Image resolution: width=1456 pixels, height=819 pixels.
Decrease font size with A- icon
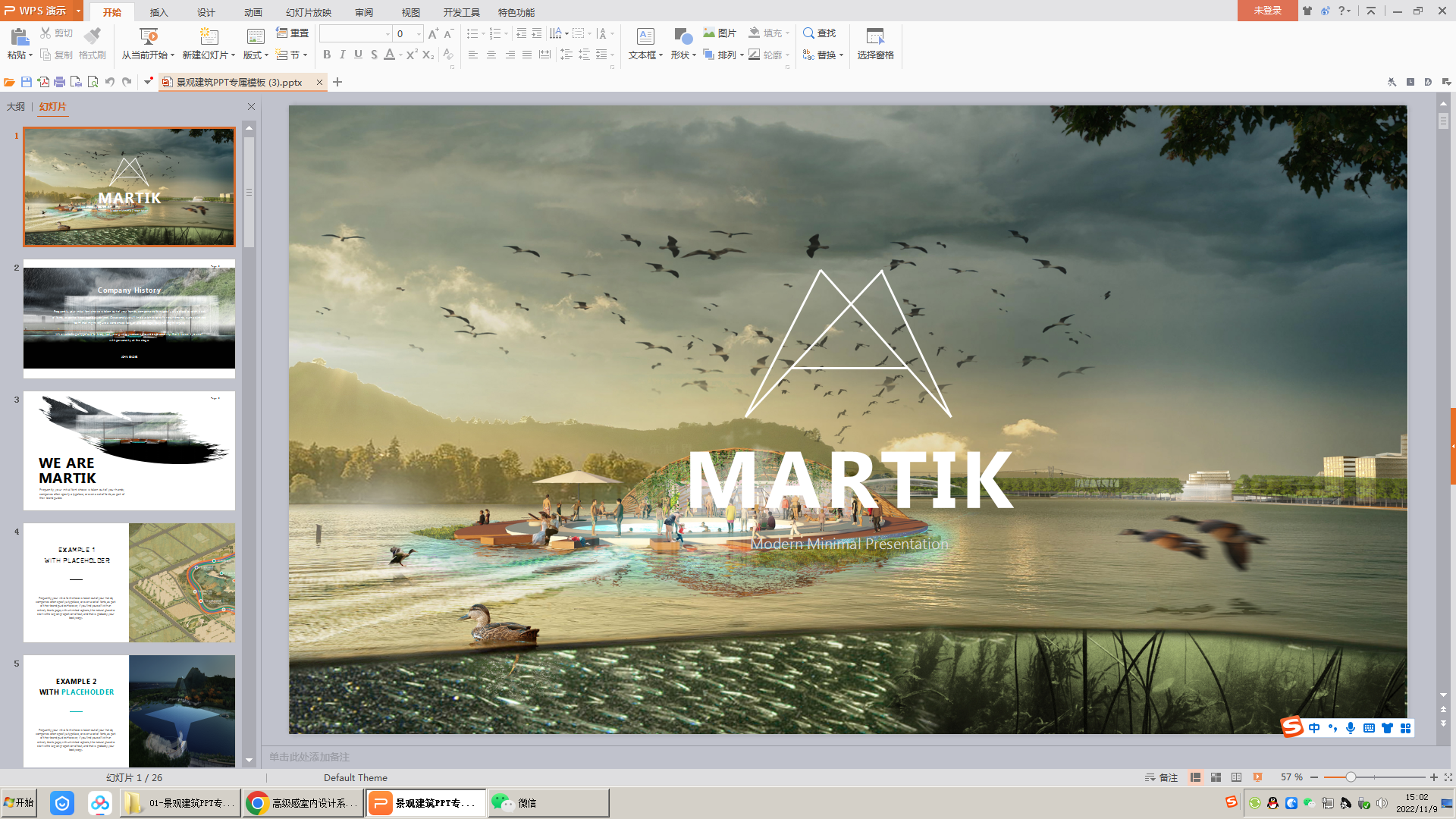448,33
